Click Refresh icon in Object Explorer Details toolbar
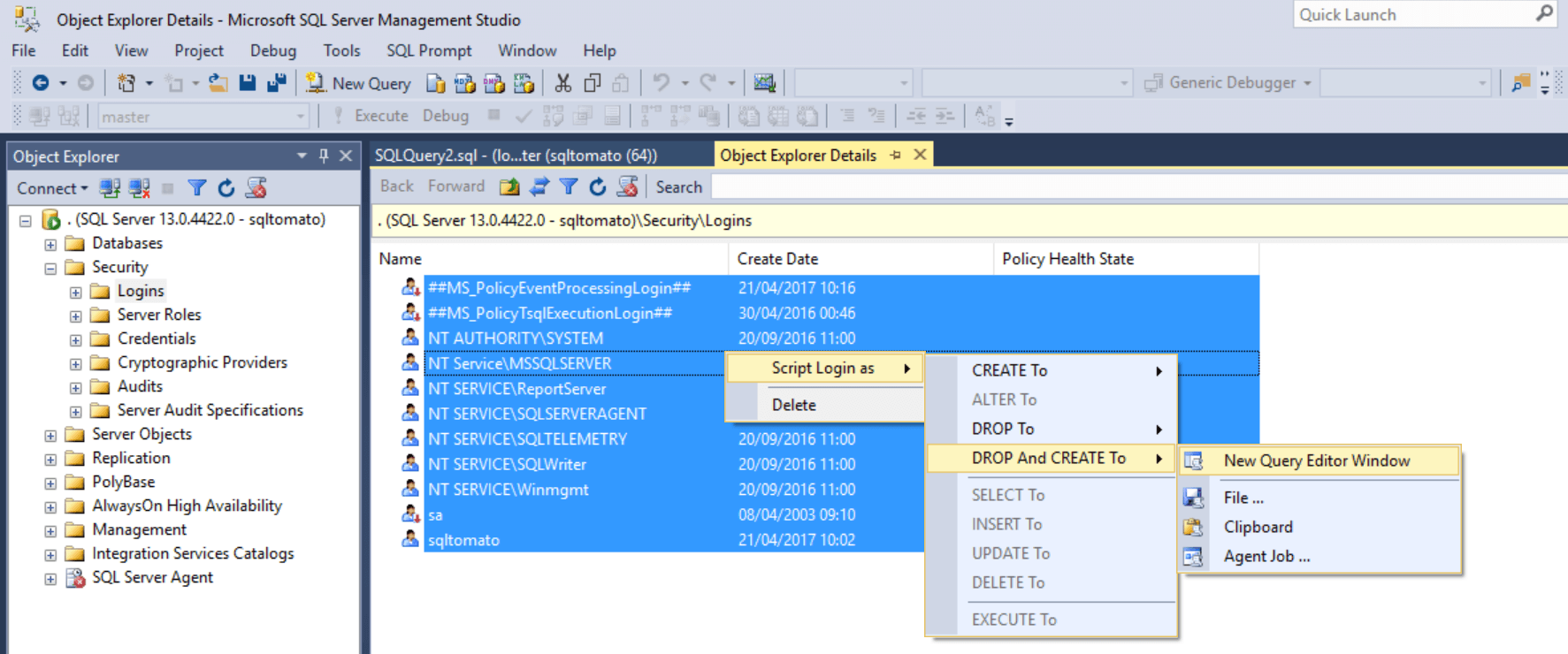 tap(598, 186)
